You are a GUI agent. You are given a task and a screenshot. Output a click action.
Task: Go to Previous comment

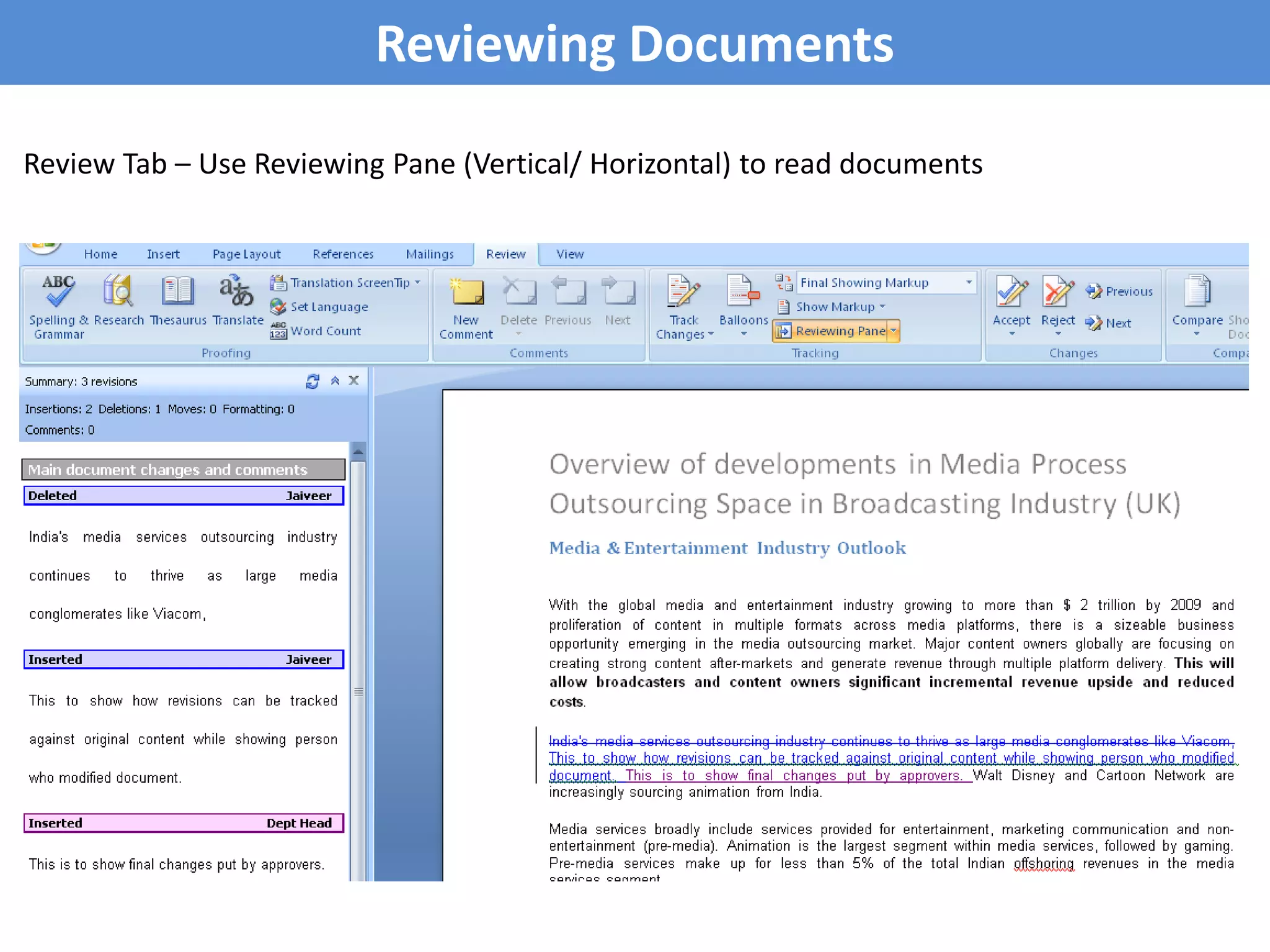[x=568, y=302]
